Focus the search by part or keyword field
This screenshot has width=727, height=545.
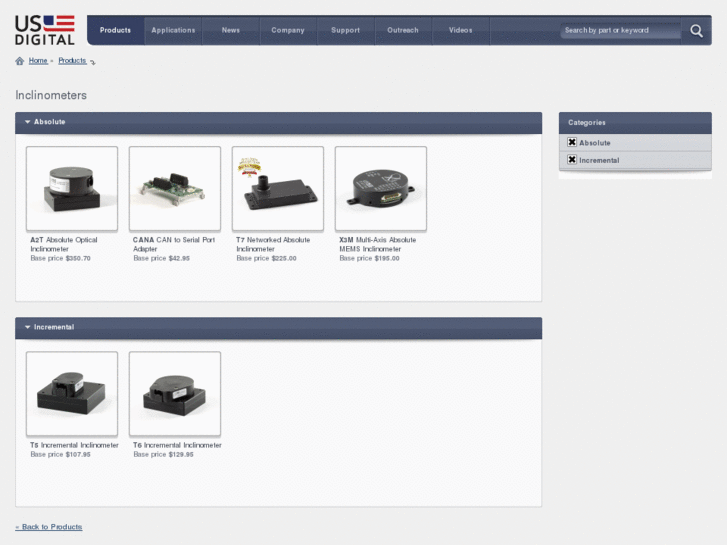[620, 31]
